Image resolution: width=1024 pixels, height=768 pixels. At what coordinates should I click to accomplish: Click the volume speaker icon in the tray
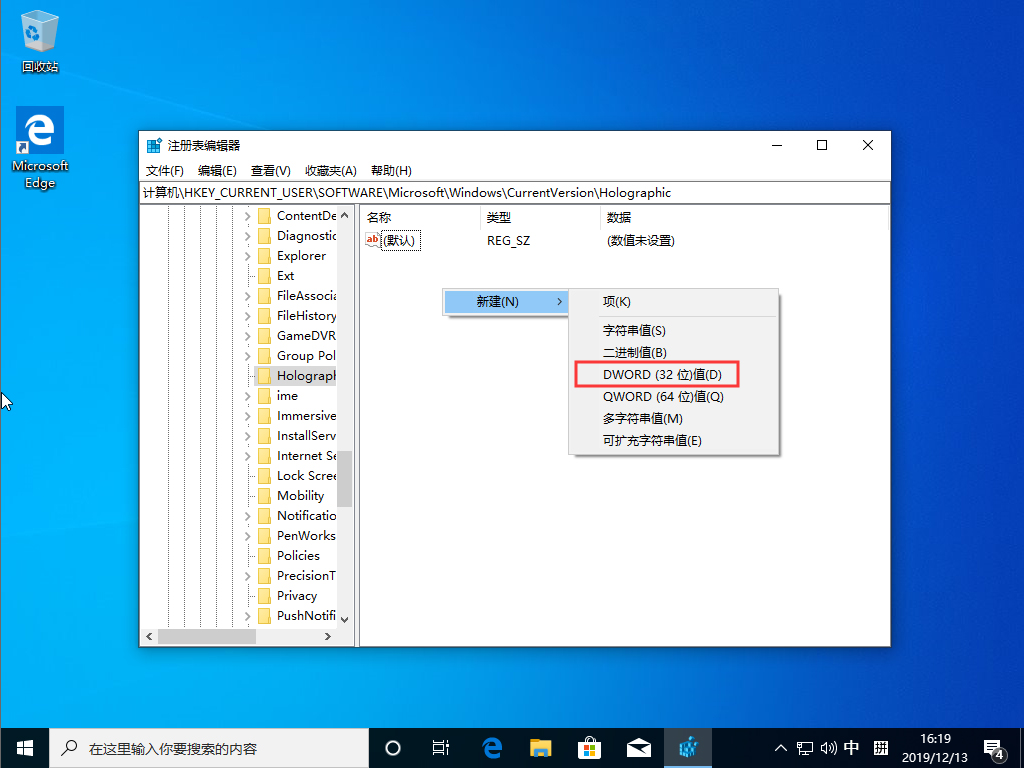[829, 747]
